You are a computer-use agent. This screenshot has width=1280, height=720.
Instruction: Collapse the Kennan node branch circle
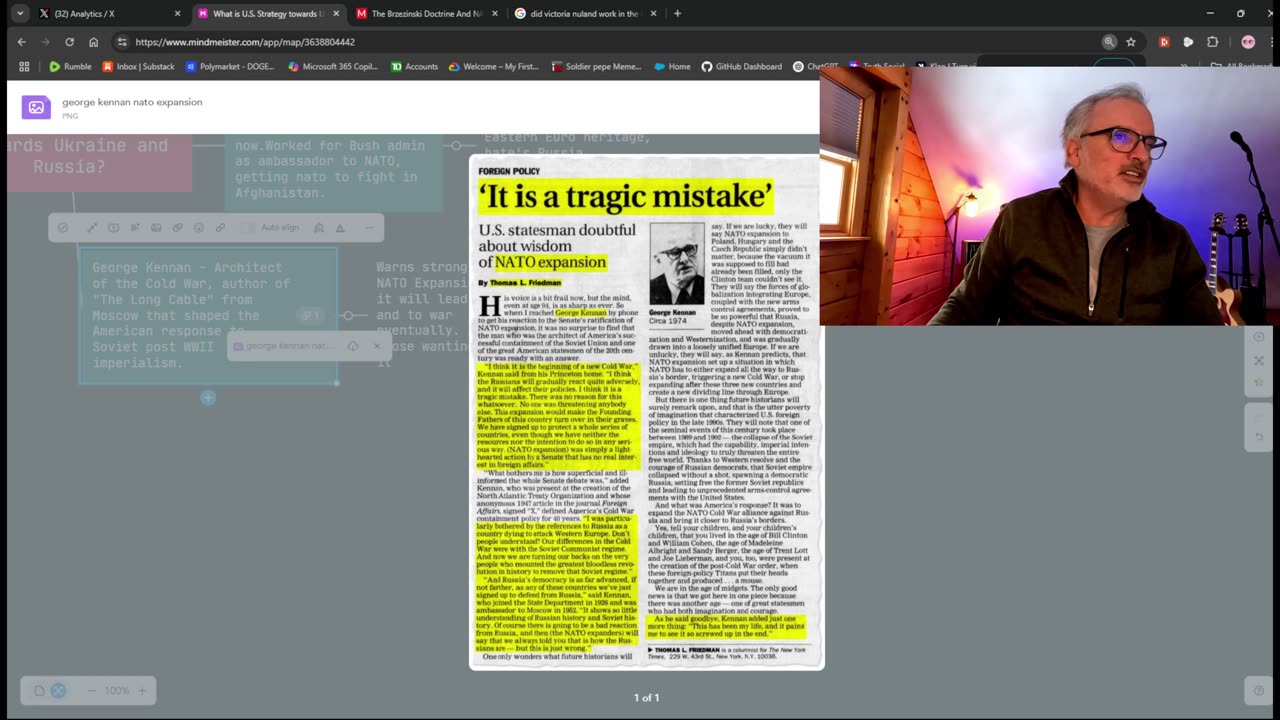coord(348,315)
